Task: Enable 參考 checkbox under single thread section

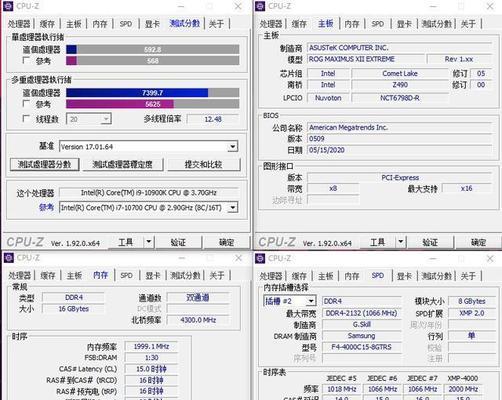Action: (26, 60)
